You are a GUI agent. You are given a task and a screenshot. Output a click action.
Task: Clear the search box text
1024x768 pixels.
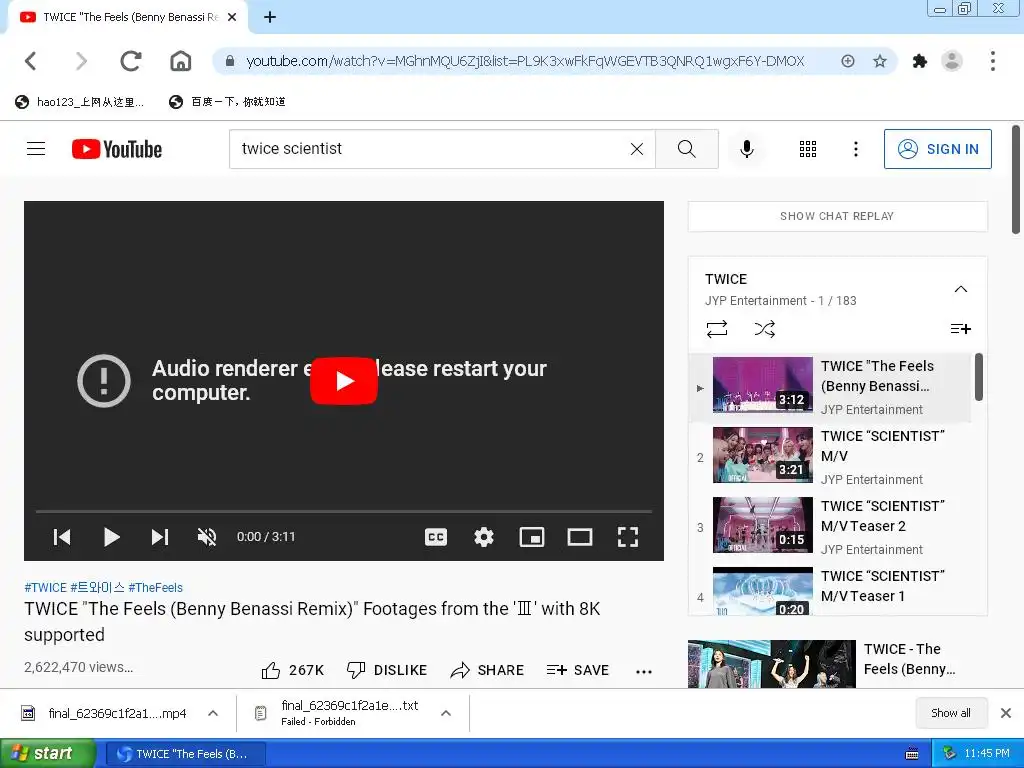pyautogui.click(x=637, y=149)
